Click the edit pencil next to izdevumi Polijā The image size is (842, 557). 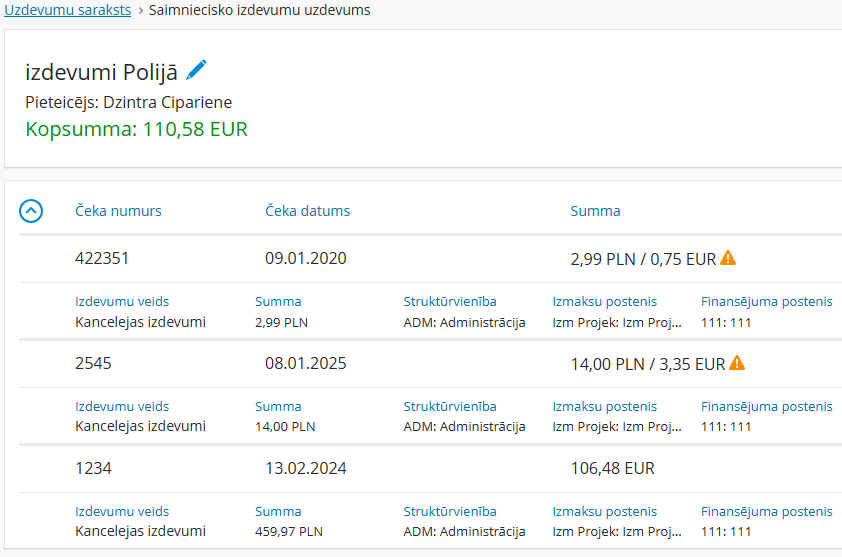click(197, 70)
